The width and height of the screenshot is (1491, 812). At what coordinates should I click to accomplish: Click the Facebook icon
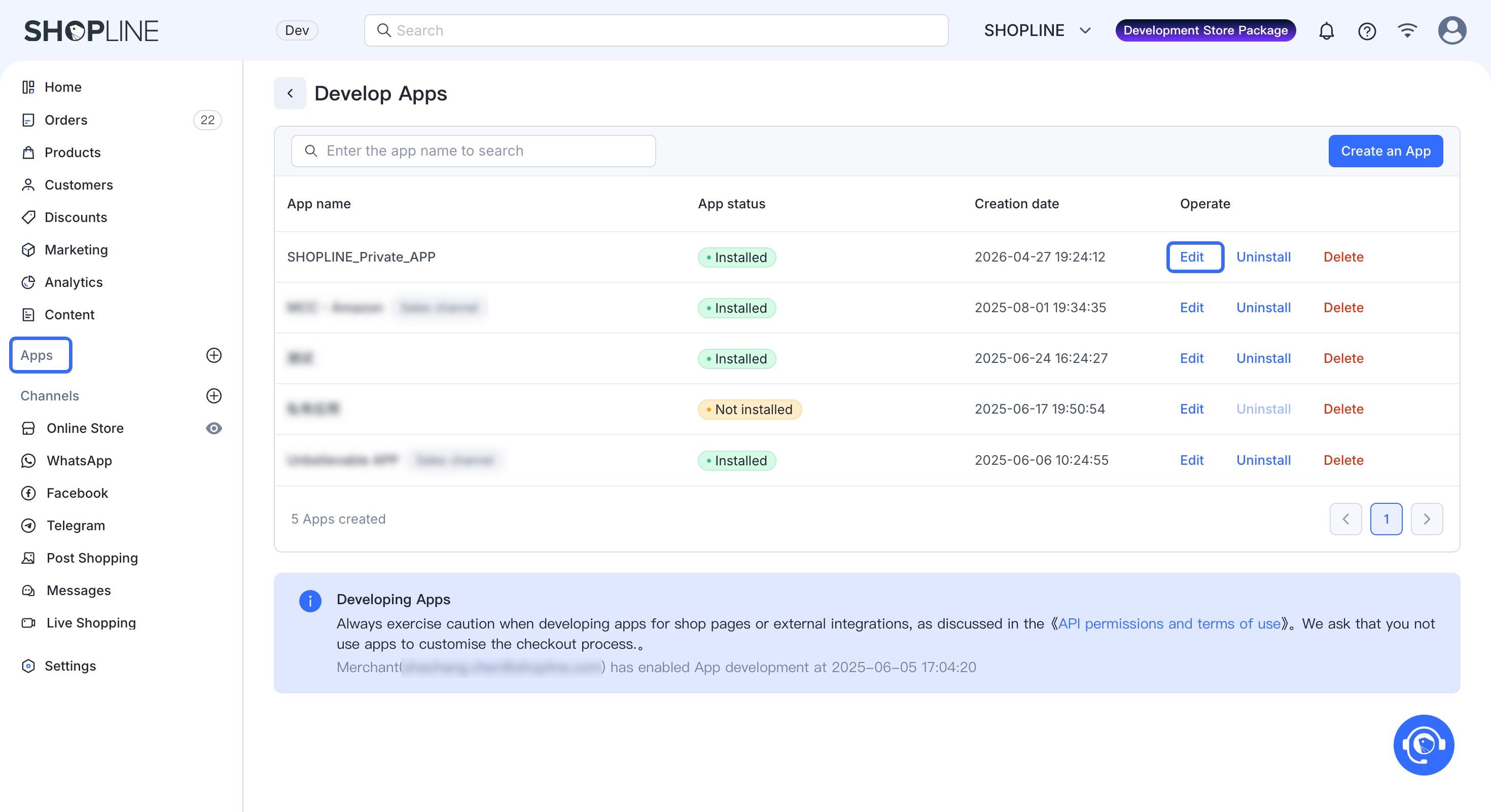(28, 493)
